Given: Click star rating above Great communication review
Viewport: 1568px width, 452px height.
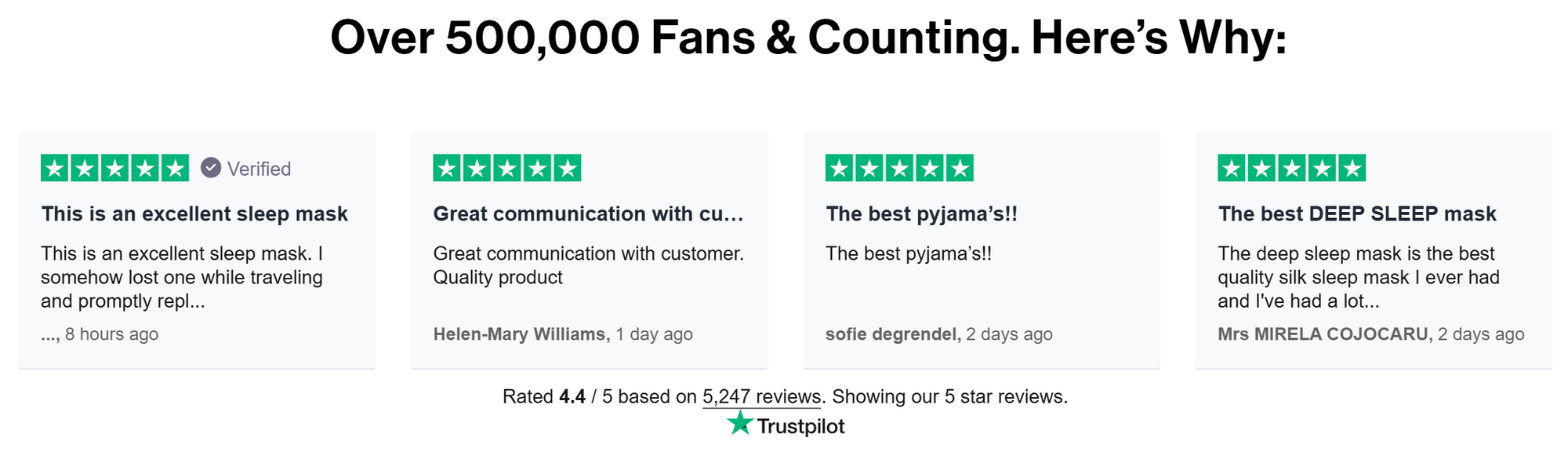Looking at the screenshot, I should click(x=506, y=168).
